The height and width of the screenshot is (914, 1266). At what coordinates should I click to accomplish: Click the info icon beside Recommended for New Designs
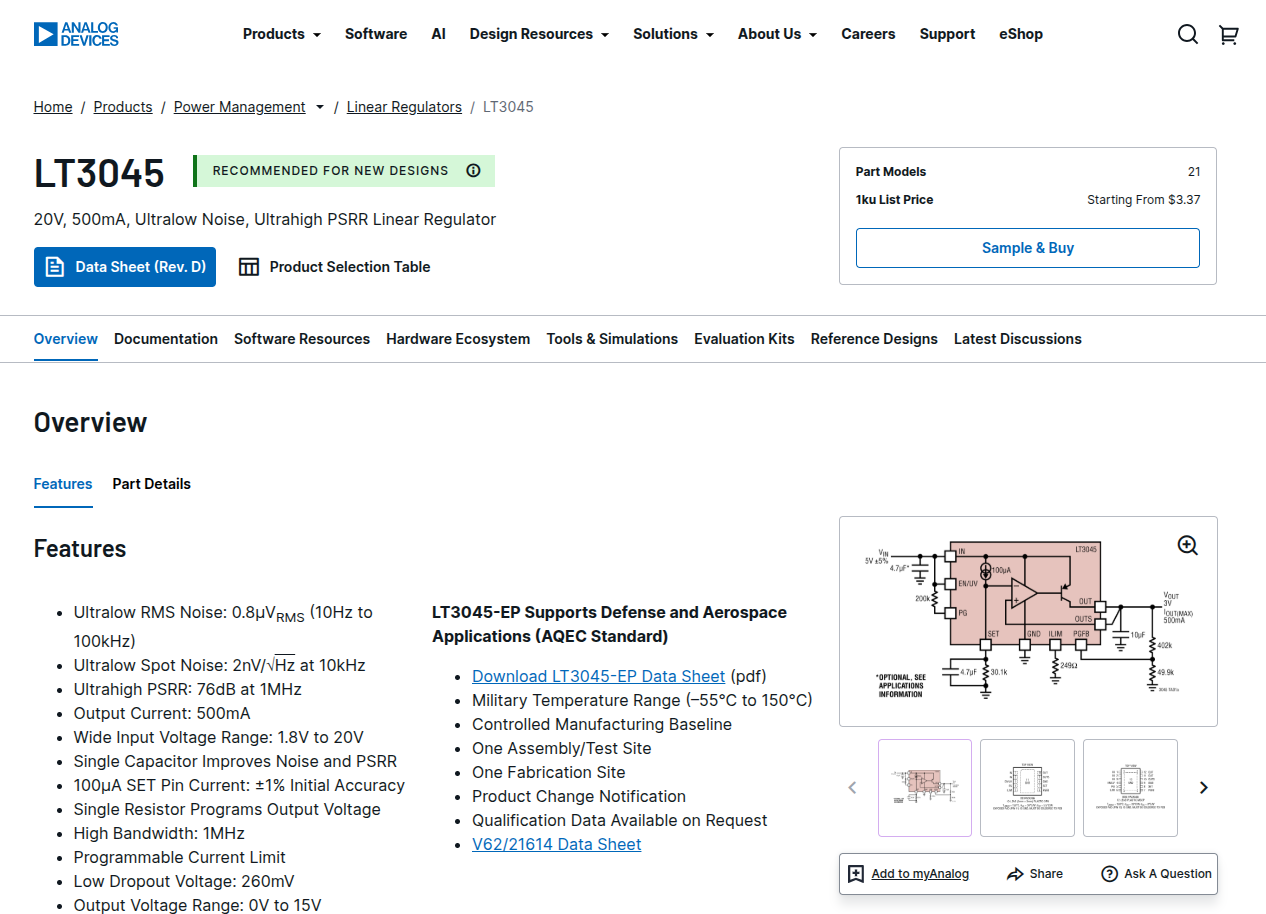pyautogui.click(x=473, y=171)
